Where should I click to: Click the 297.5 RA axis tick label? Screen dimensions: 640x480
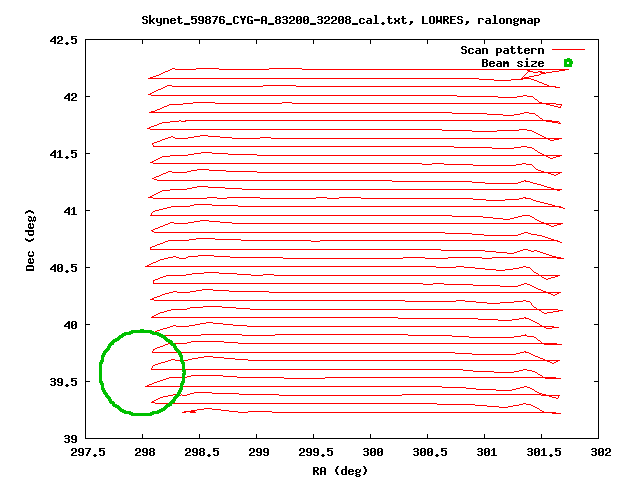click(x=88, y=452)
